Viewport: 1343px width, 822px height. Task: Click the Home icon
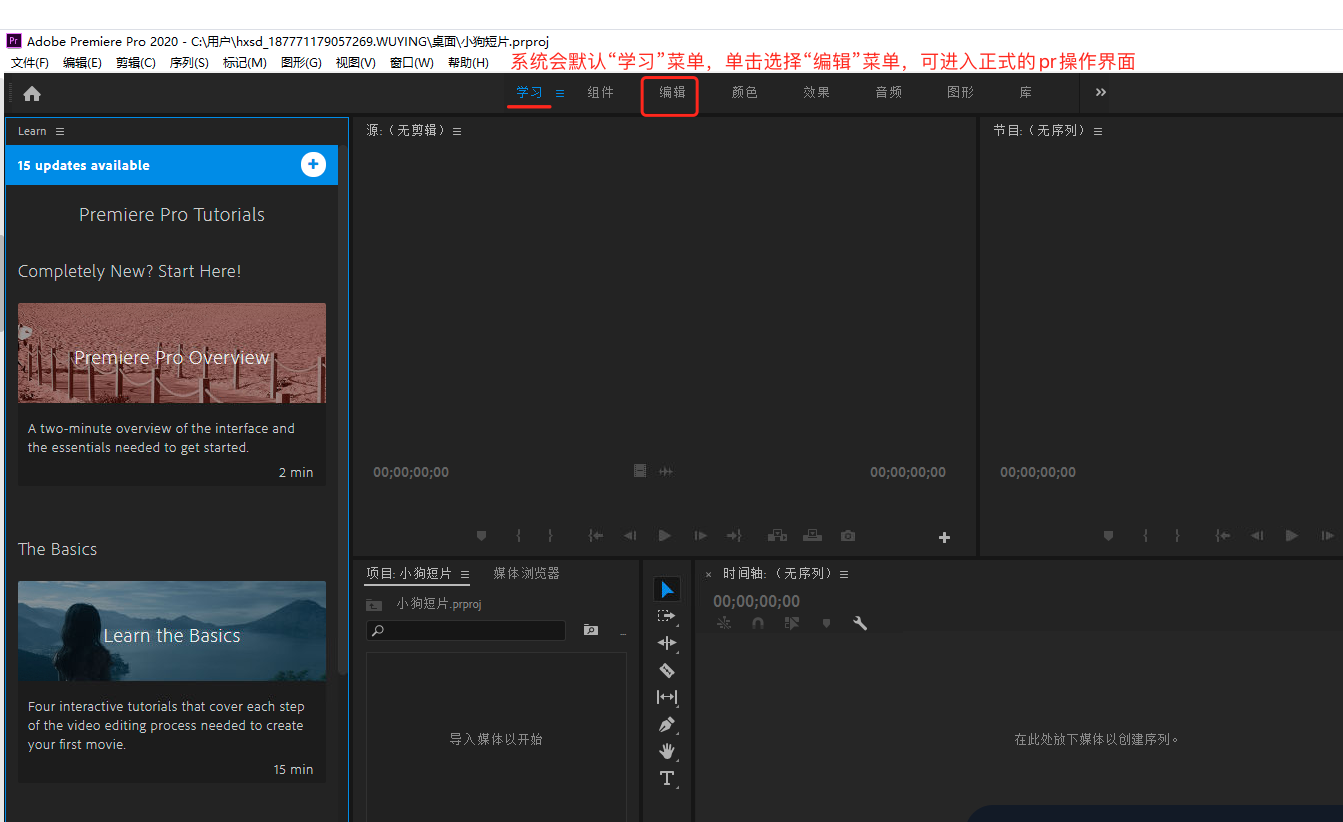click(x=32, y=94)
